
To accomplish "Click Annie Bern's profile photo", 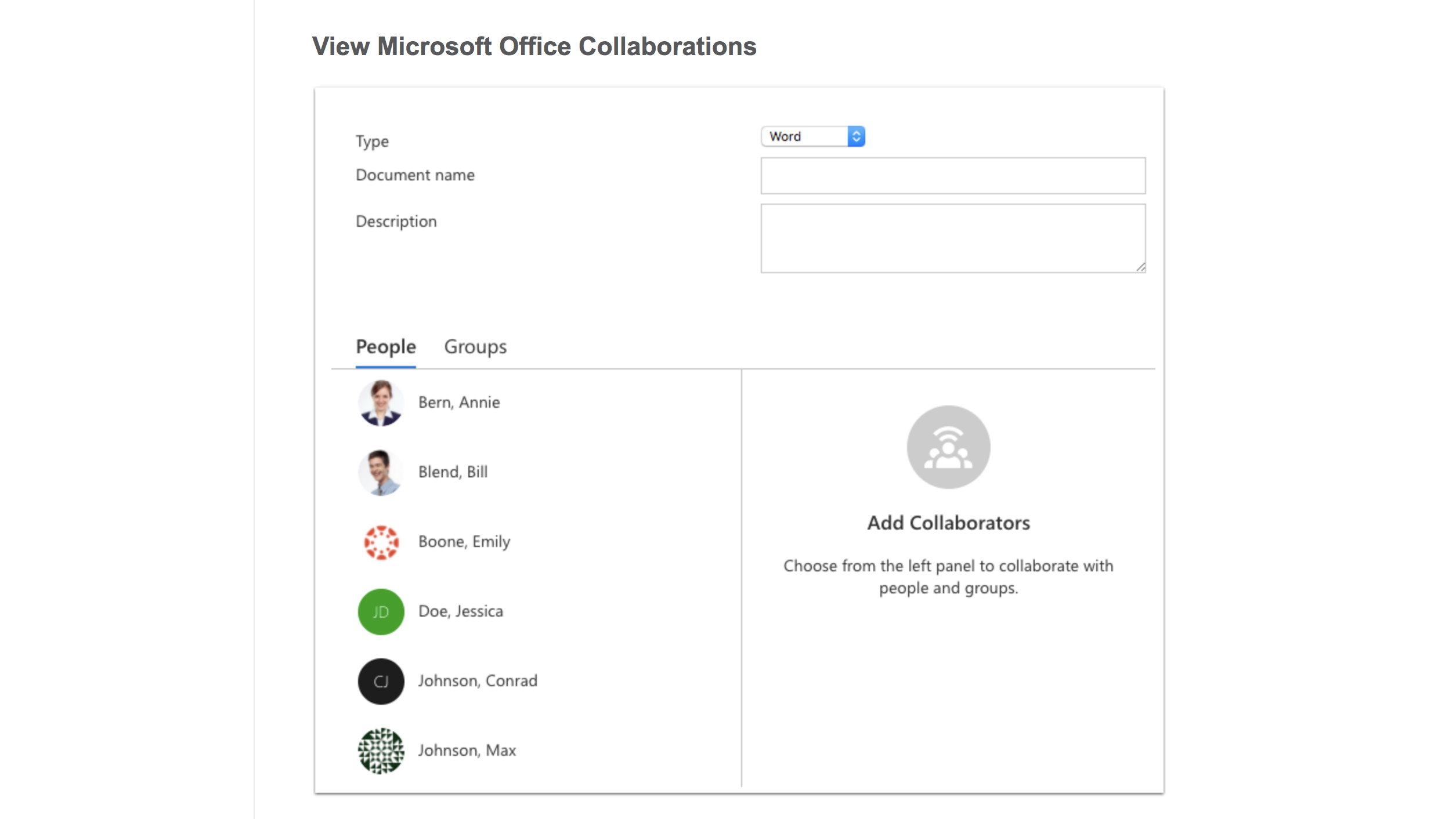I will point(381,403).
